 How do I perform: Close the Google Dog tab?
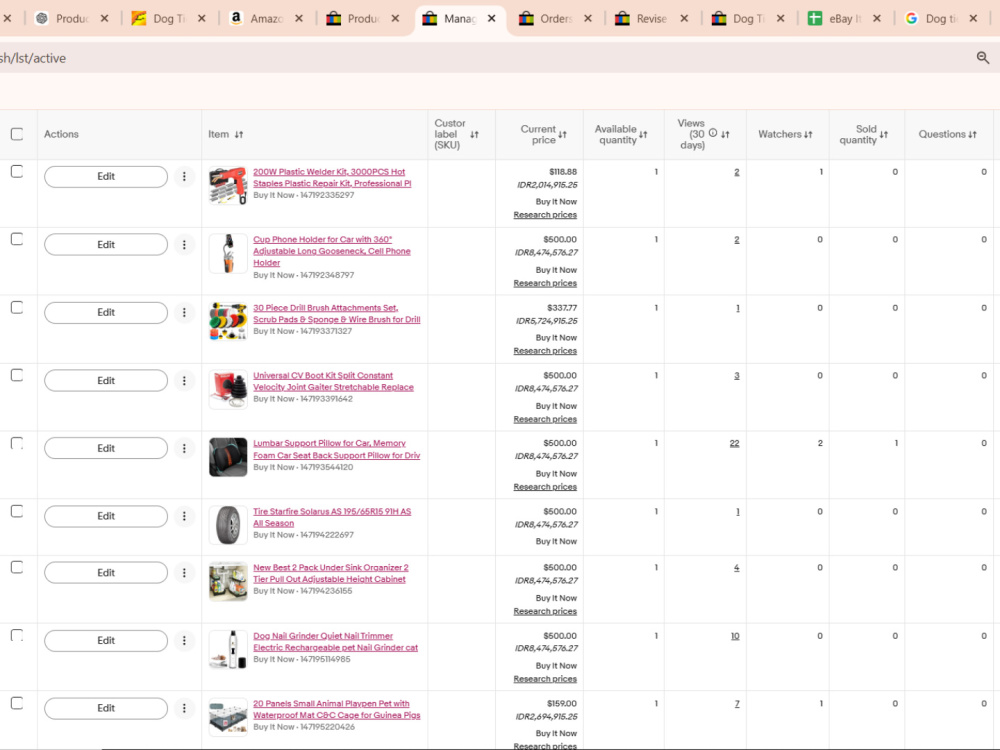(x=973, y=18)
